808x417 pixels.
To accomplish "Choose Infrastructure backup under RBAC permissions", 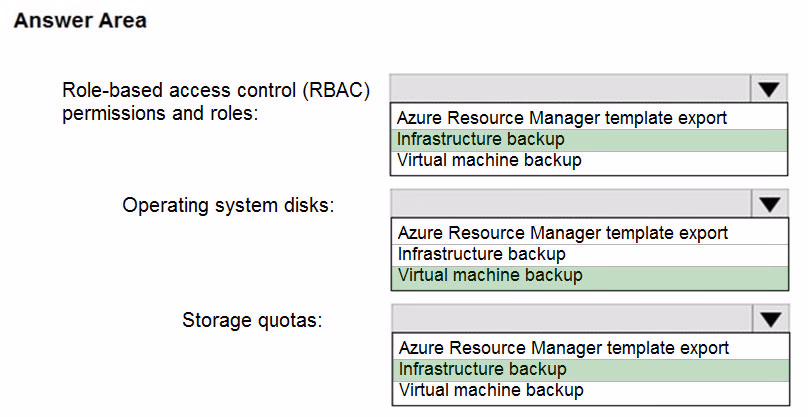I will click(x=588, y=140).
